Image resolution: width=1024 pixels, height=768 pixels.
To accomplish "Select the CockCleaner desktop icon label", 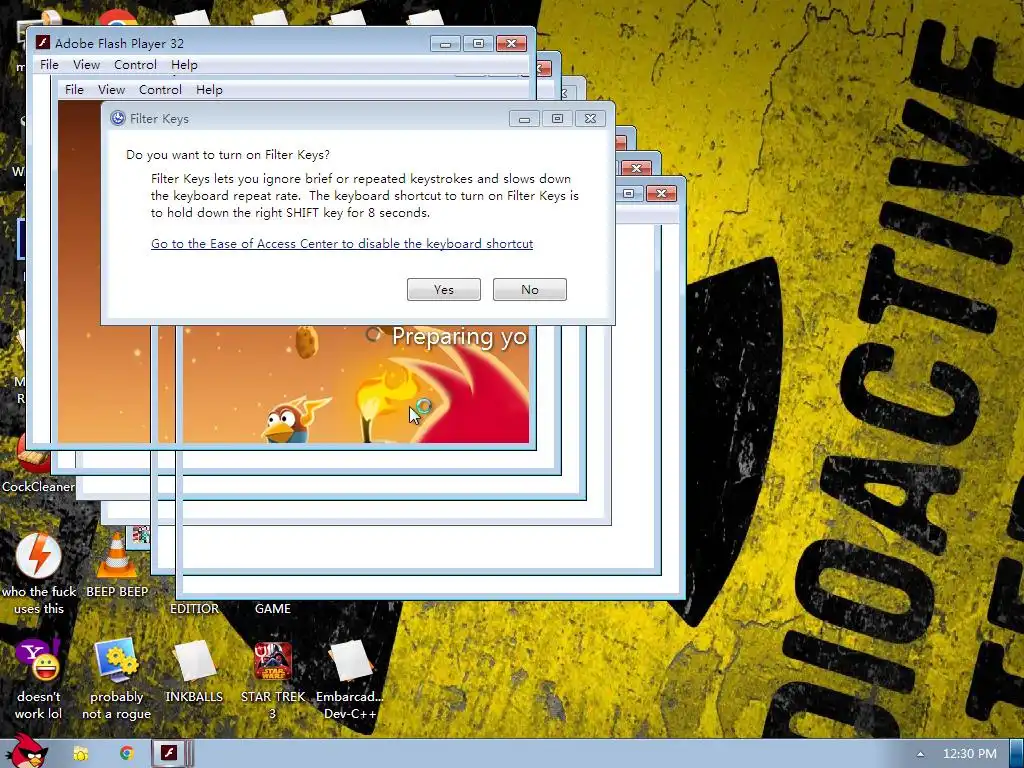I will 38,487.
